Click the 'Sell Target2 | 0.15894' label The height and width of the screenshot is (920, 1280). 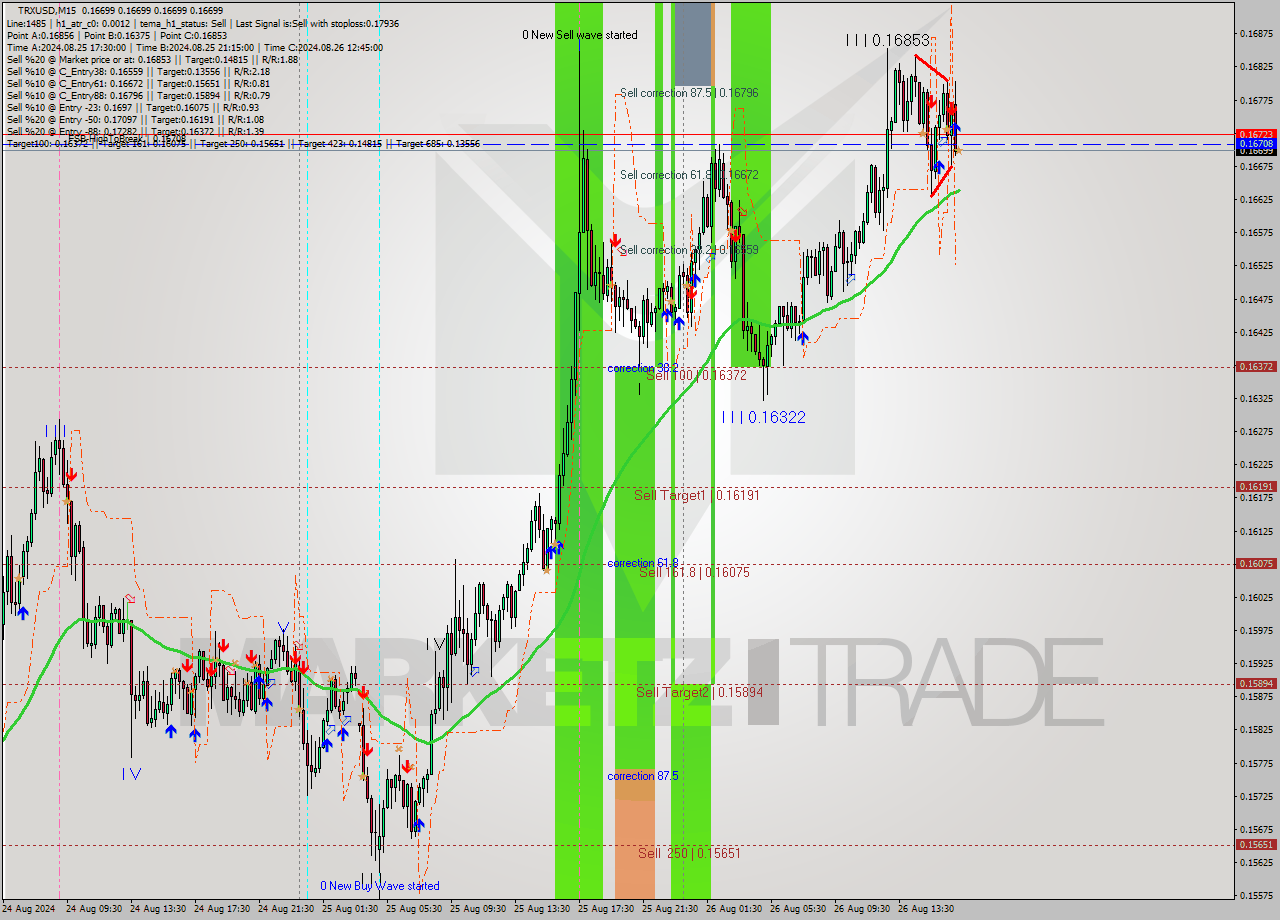tap(700, 692)
